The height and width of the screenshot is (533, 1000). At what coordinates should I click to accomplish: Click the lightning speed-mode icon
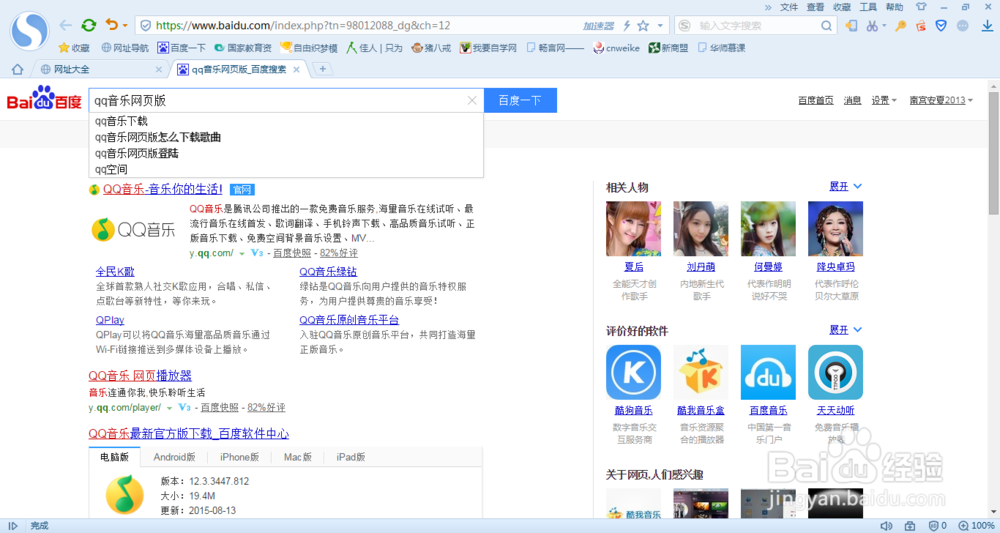627,26
